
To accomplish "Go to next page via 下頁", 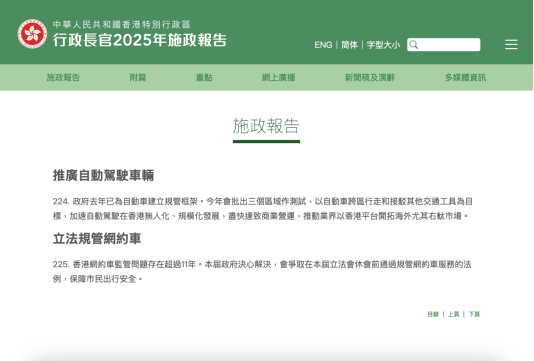I will coord(474,314).
